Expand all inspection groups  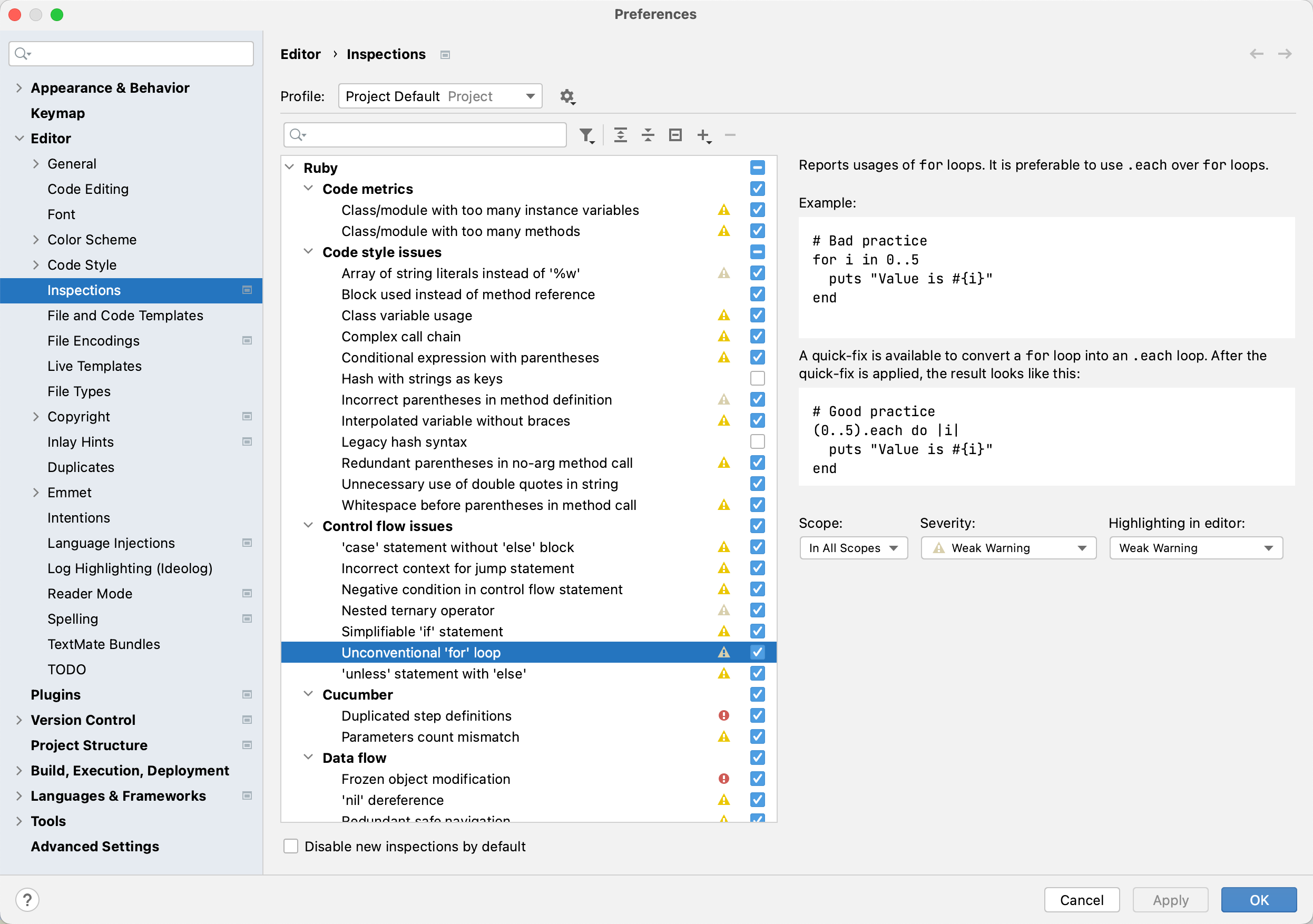click(x=621, y=135)
